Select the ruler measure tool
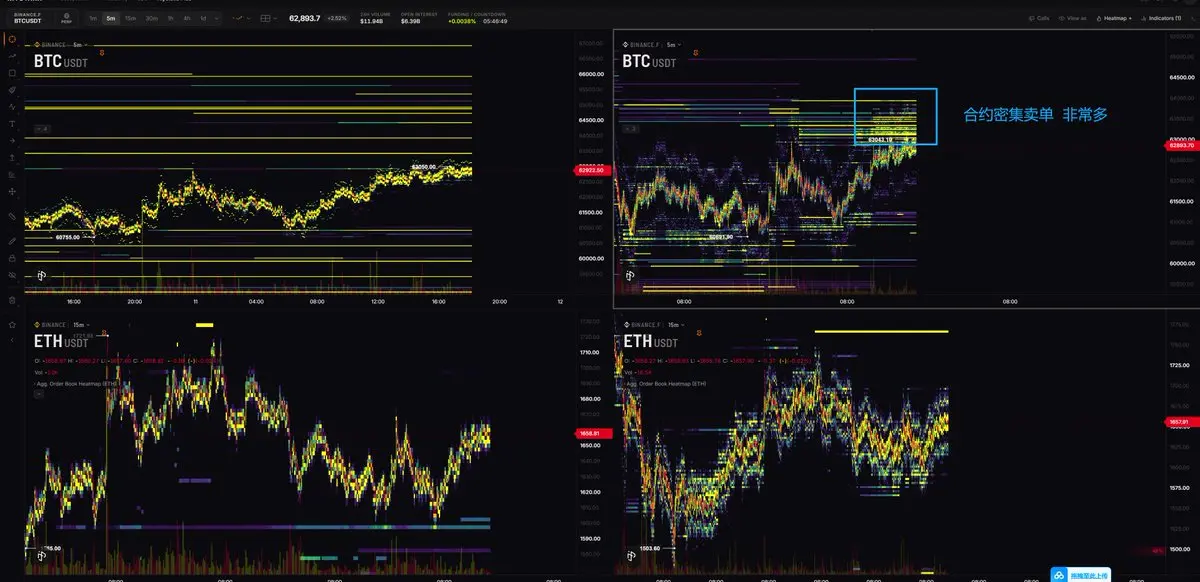This screenshot has height=582, width=1200. point(11,215)
